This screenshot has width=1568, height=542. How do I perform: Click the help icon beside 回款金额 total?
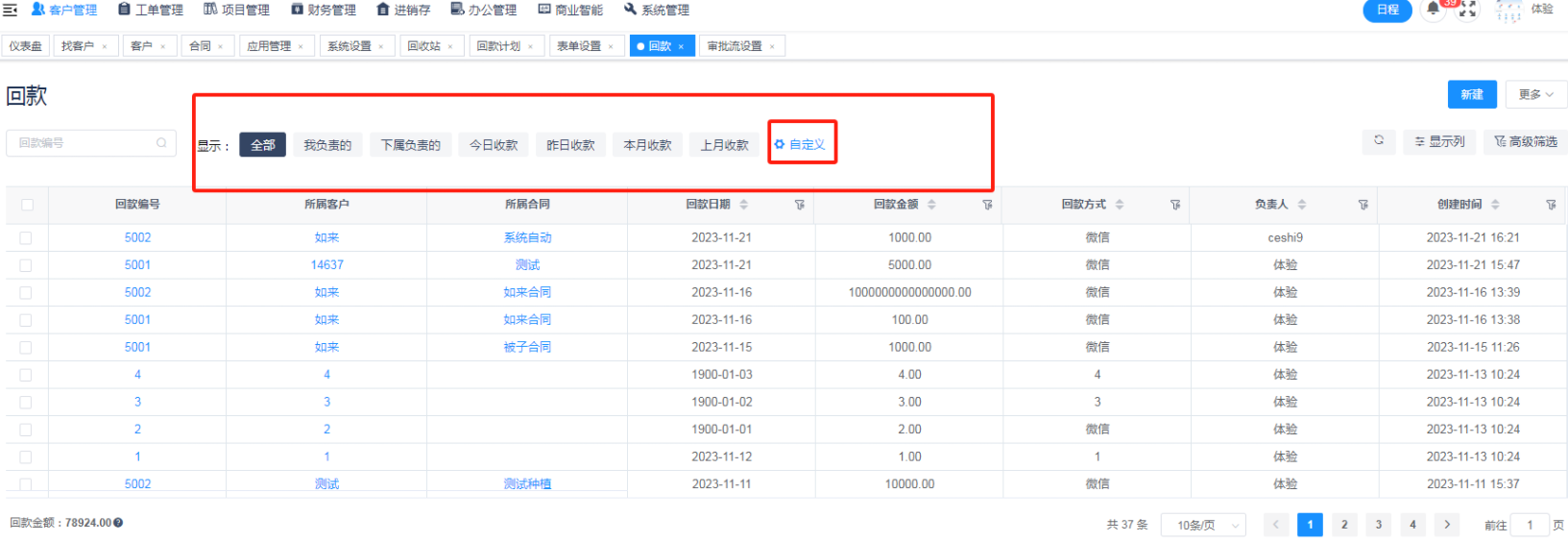point(118,523)
